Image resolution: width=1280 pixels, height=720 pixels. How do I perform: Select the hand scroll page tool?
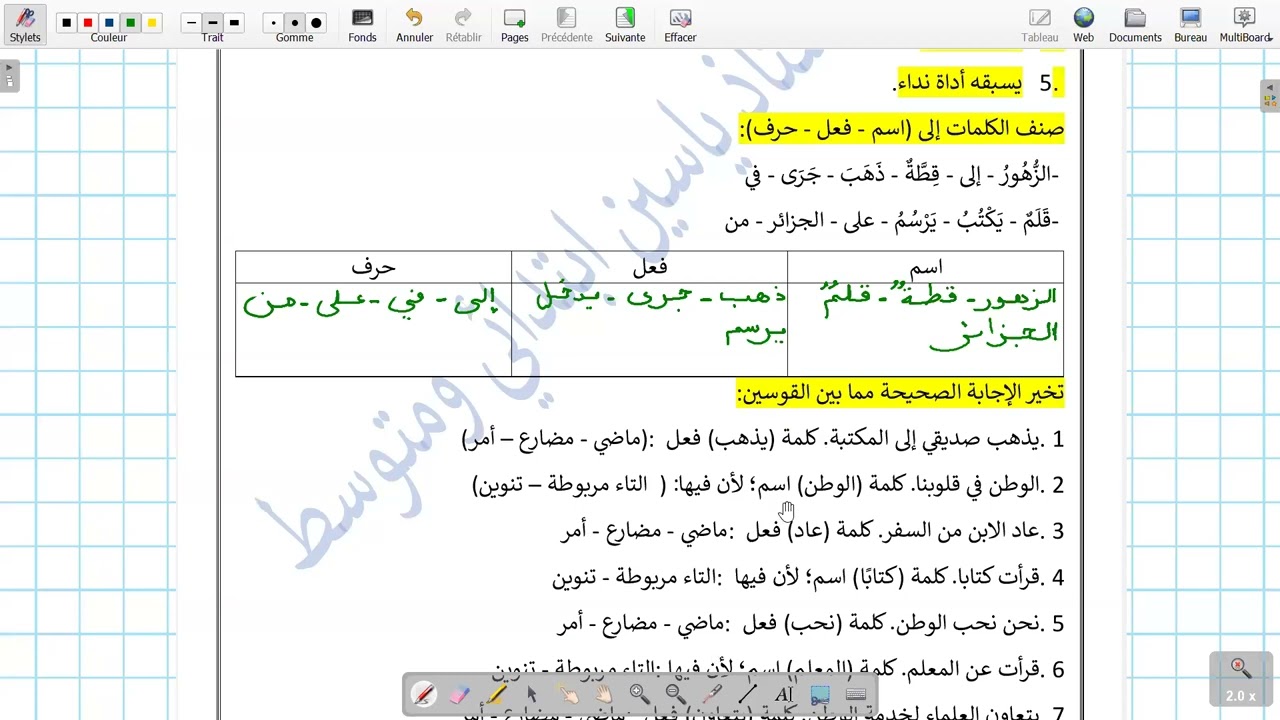604,694
